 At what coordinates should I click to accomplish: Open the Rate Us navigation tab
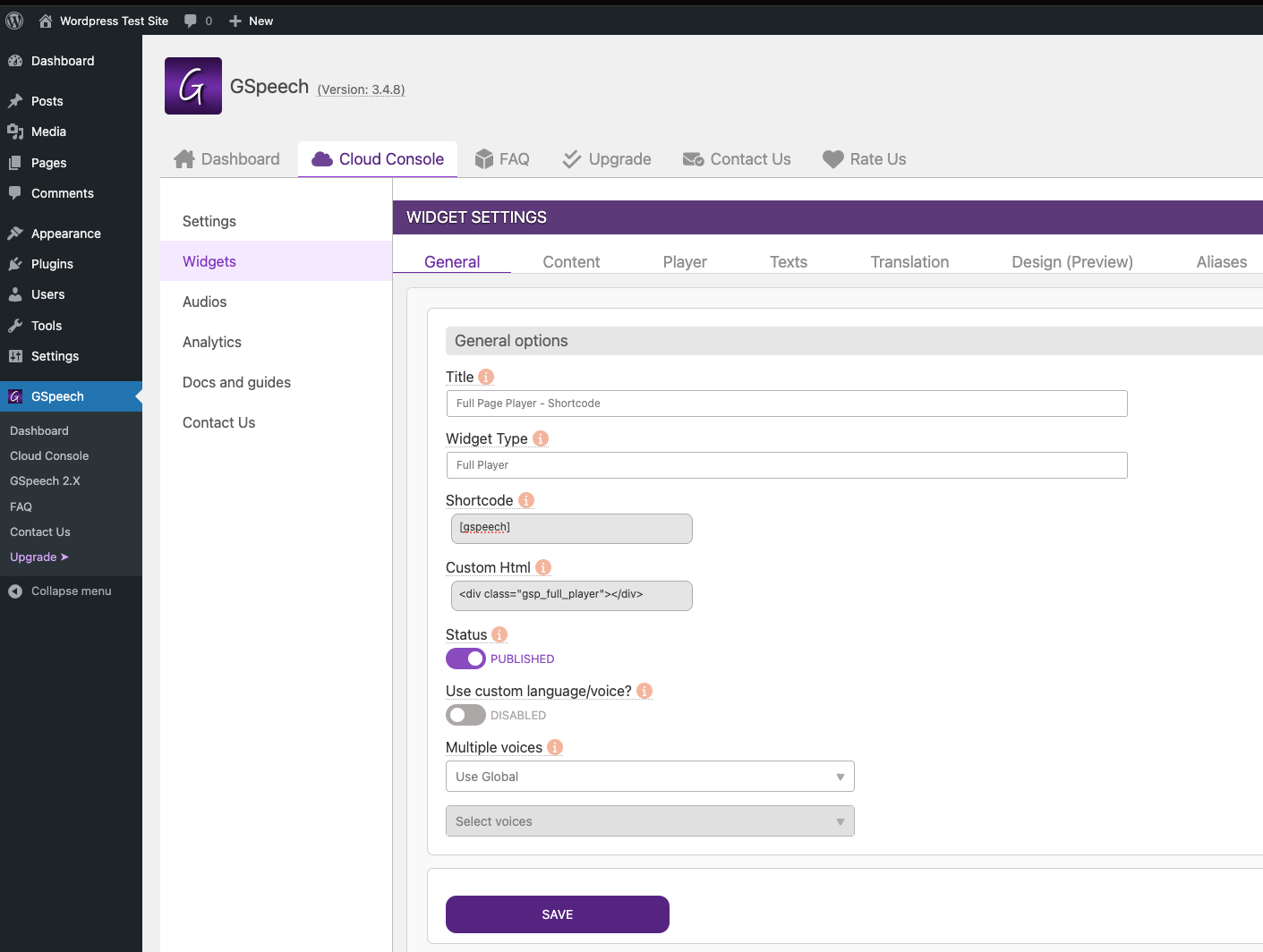[865, 159]
